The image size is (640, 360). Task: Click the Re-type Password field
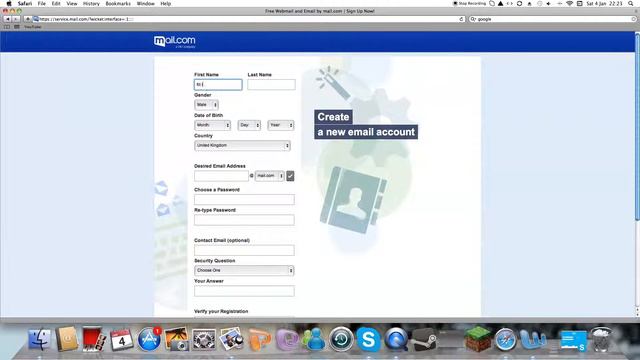[x=244, y=220]
